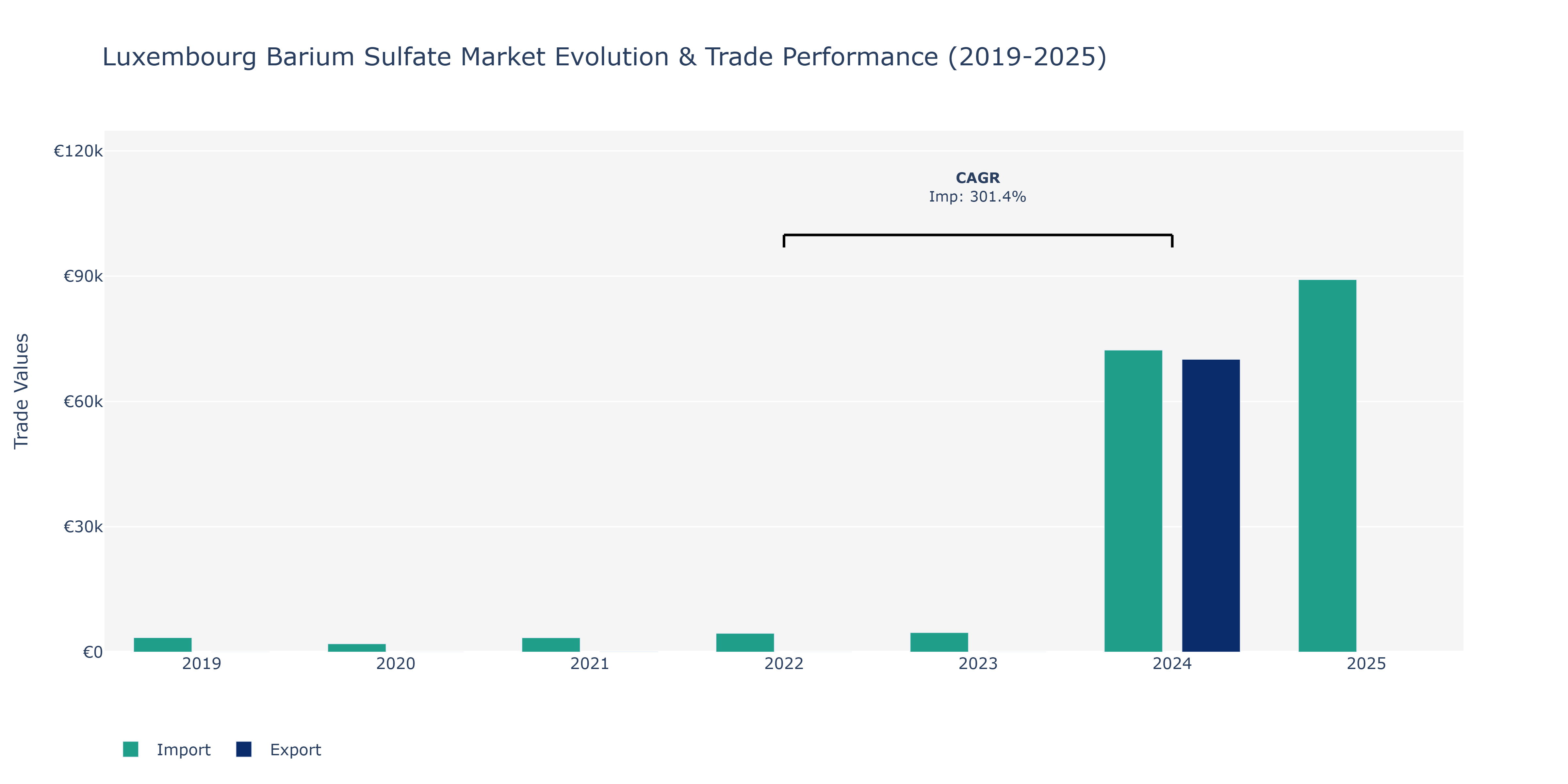1568x784 pixels.
Task: Click the 2020 Import bar
Action: point(356,648)
